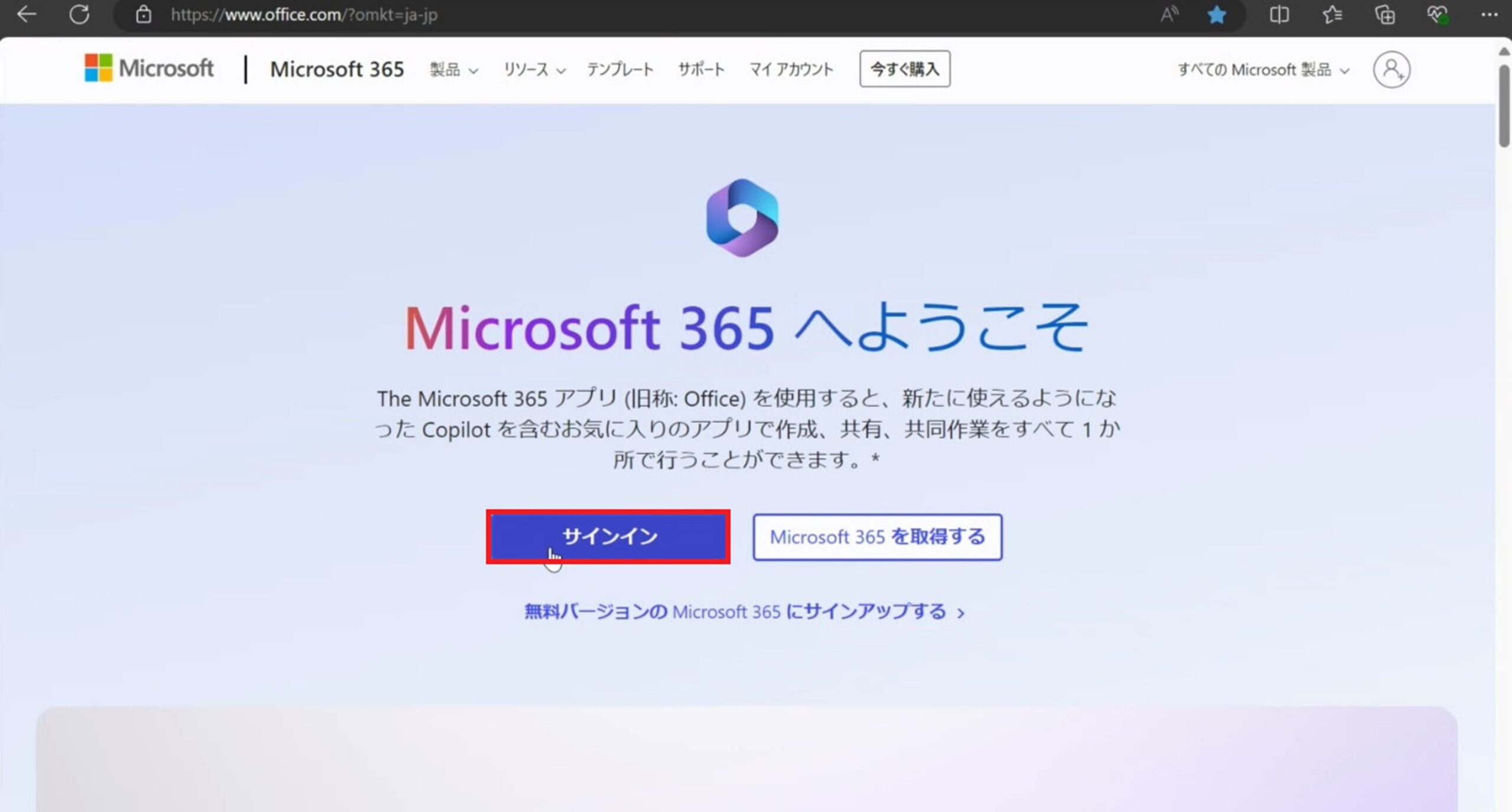The image size is (1512, 812).
Task: Open the テンプレート menu item
Action: [x=620, y=70]
